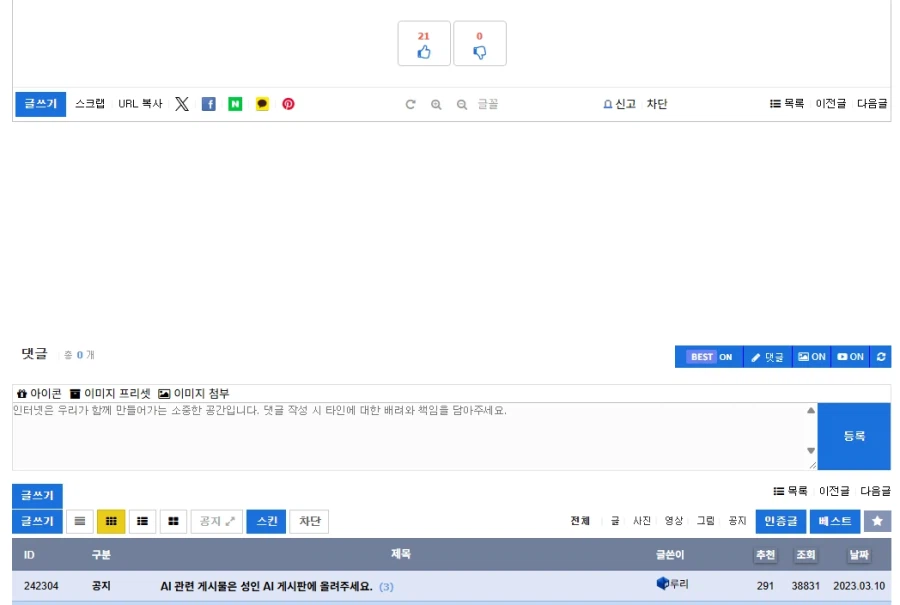Share the post via KakaoTalk icon
This screenshot has height=605, width=900.
point(262,104)
